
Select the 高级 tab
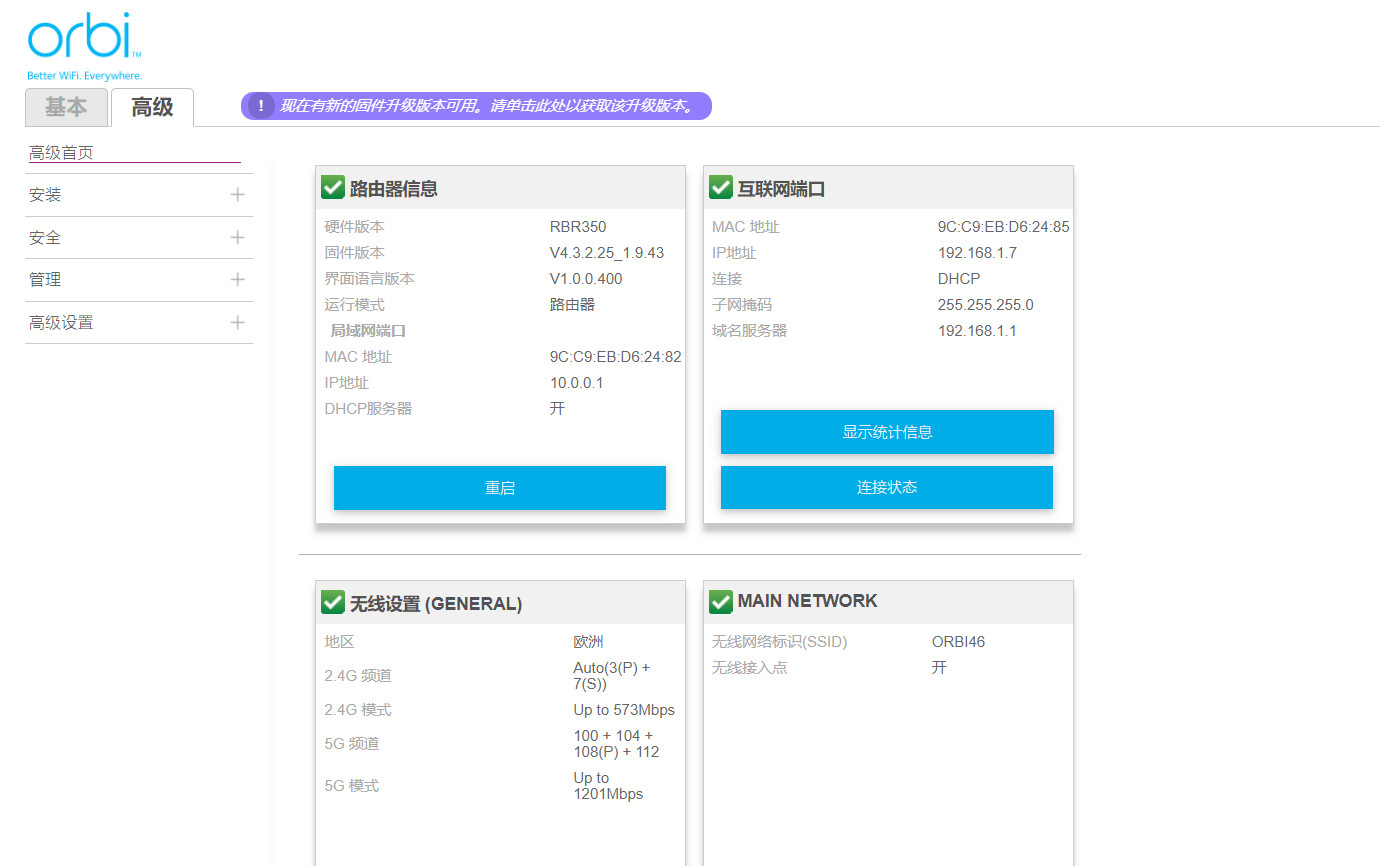pyautogui.click(x=152, y=107)
